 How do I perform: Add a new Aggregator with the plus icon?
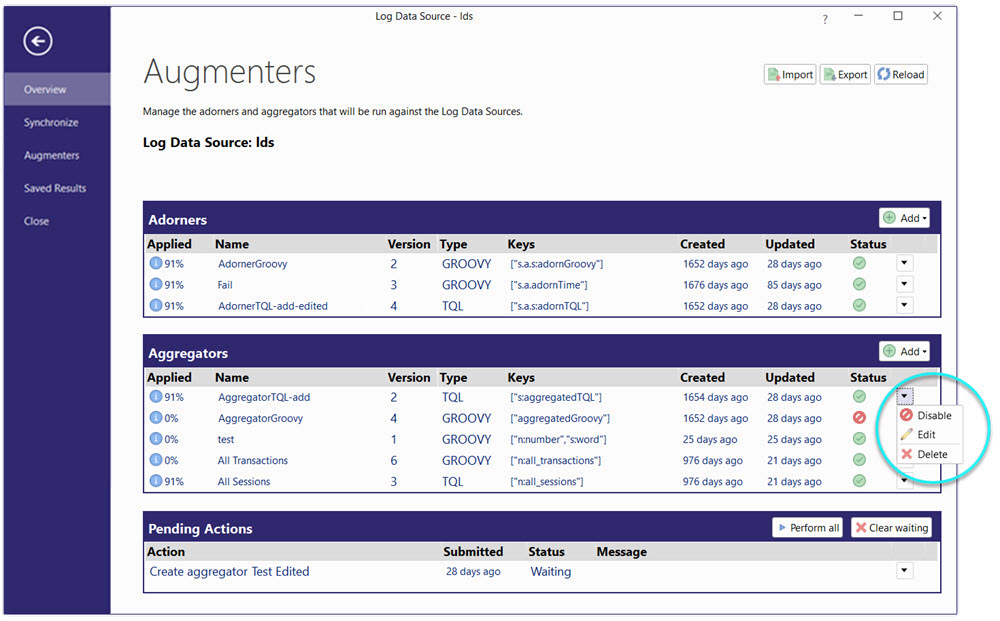[x=889, y=351]
